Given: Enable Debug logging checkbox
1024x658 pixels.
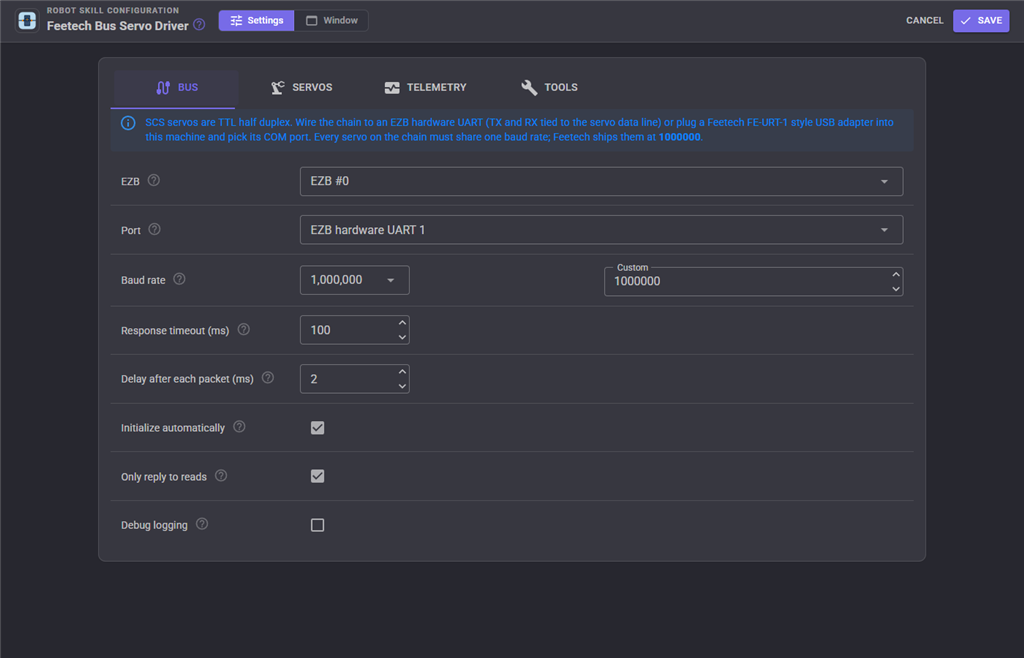Looking at the screenshot, I should click(317, 525).
